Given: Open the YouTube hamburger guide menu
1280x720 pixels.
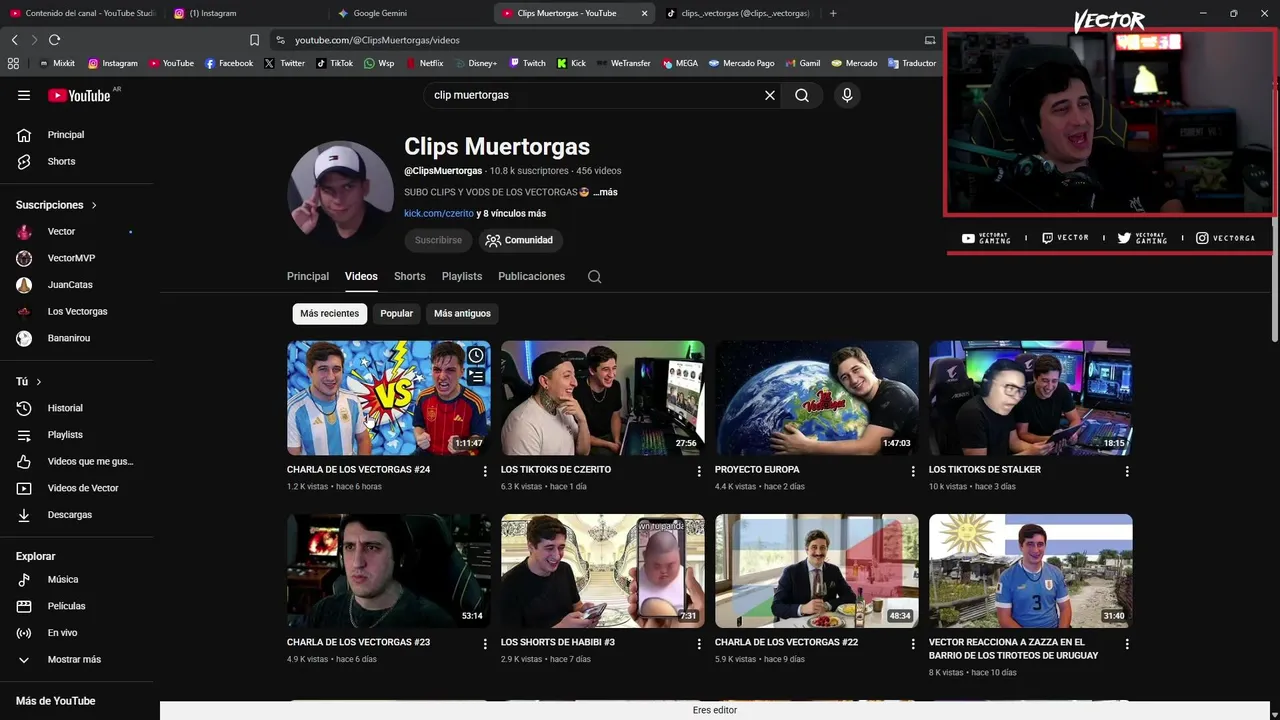Looking at the screenshot, I should 24,95.
